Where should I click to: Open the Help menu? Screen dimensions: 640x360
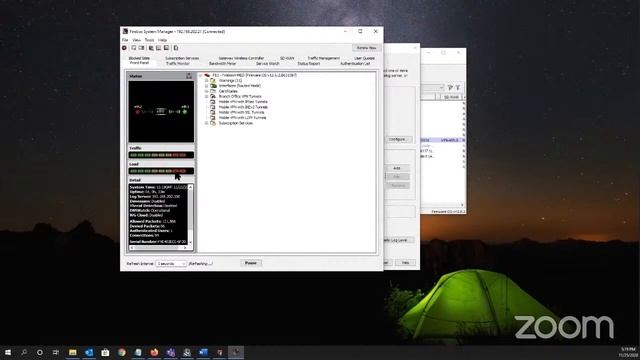162,40
